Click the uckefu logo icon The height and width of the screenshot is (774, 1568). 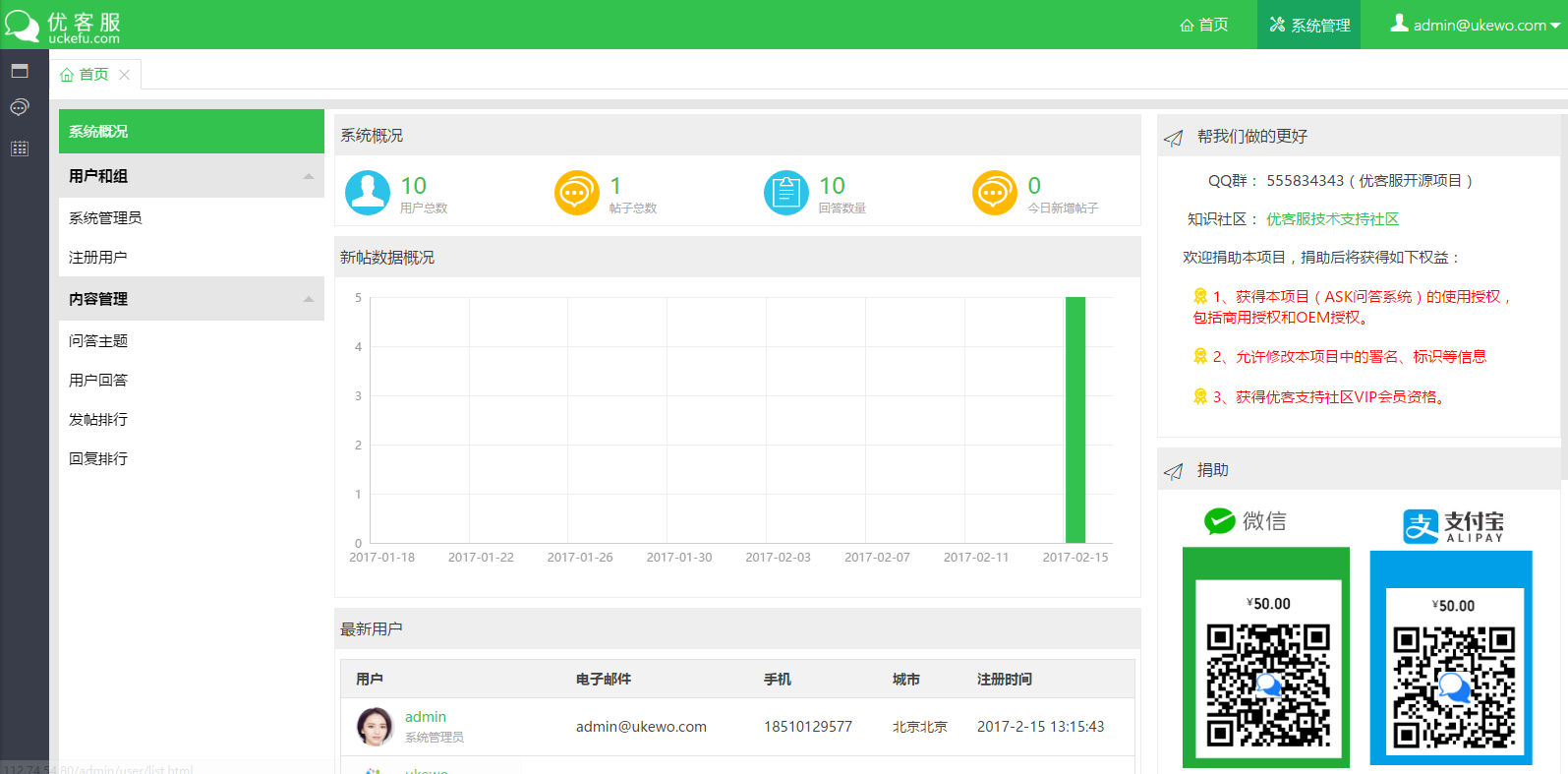click(x=22, y=25)
